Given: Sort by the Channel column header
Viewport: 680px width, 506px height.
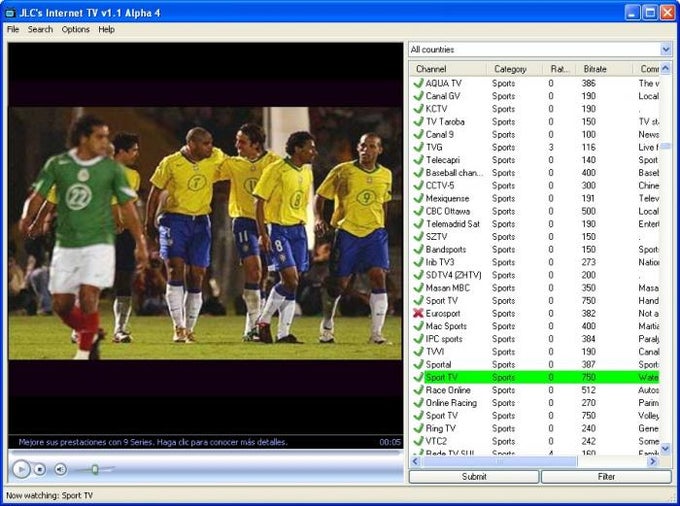Looking at the screenshot, I should pyautogui.click(x=448, y=69).
